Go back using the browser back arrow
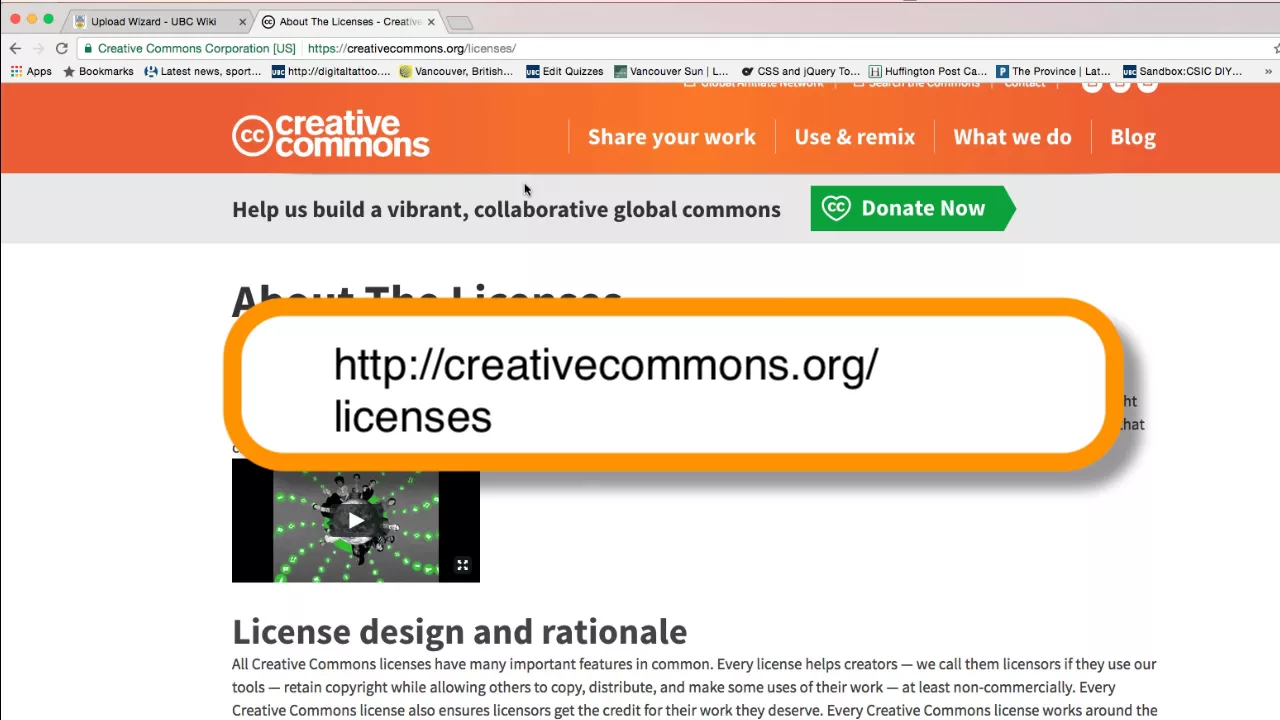 click(x=15, y=48)
